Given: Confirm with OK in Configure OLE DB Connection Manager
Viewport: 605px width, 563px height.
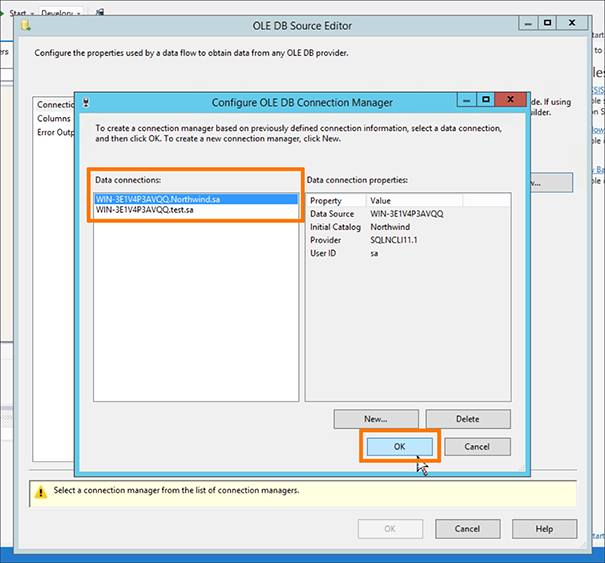Looking at the screenshot, I should point(400,446).
